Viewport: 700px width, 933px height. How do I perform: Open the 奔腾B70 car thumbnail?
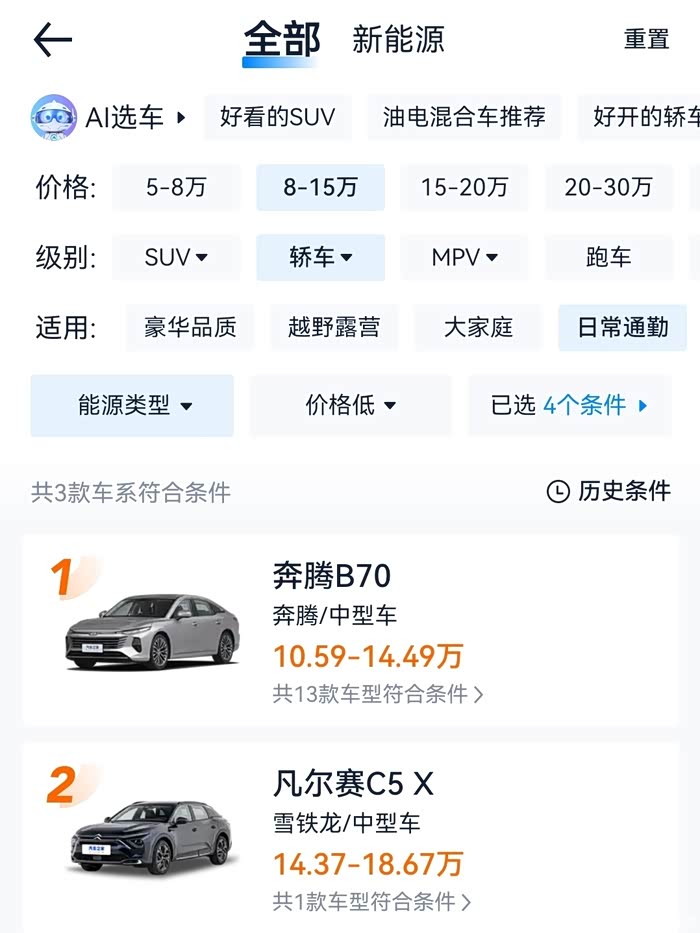point(153,632)
